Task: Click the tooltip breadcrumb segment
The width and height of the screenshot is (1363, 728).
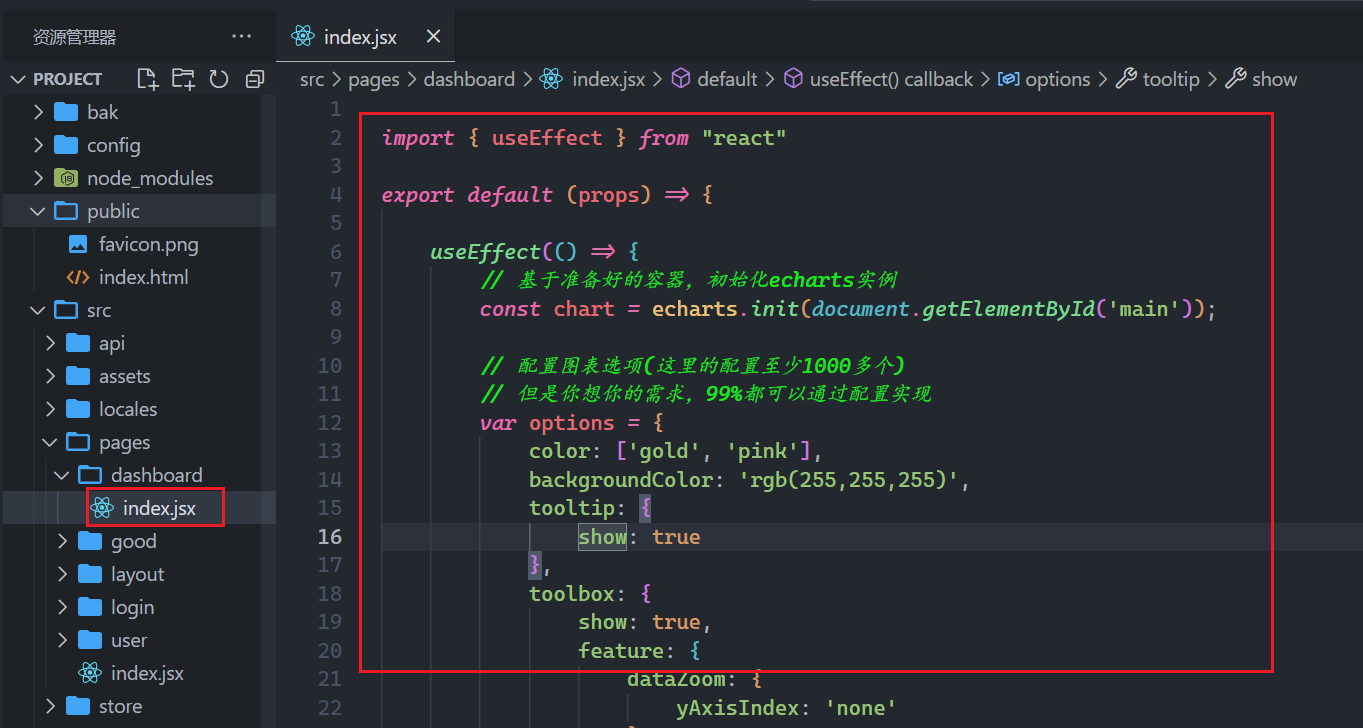Action: [x=1171, y=79]
